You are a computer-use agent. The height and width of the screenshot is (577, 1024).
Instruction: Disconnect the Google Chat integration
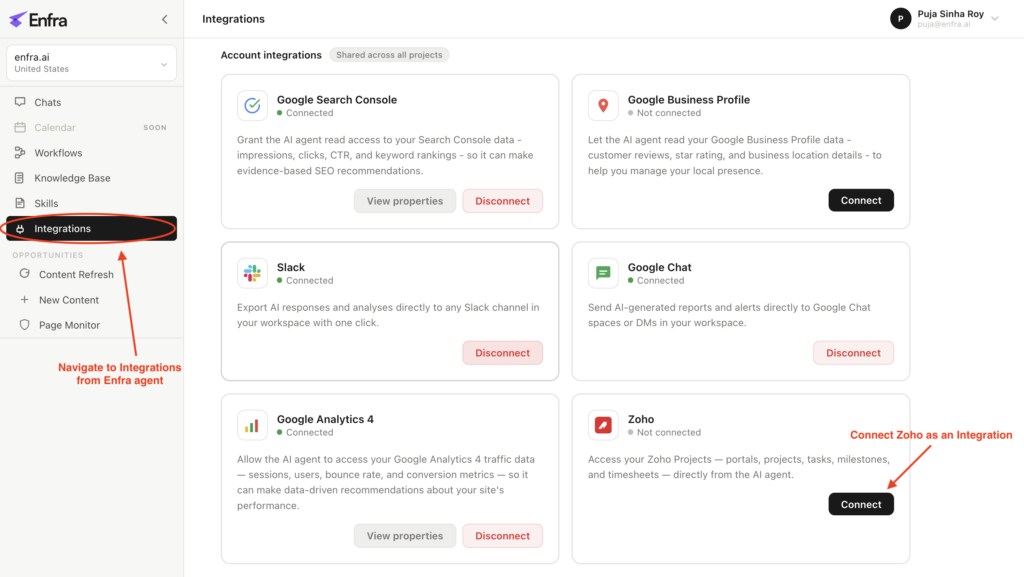pos(853,352)
